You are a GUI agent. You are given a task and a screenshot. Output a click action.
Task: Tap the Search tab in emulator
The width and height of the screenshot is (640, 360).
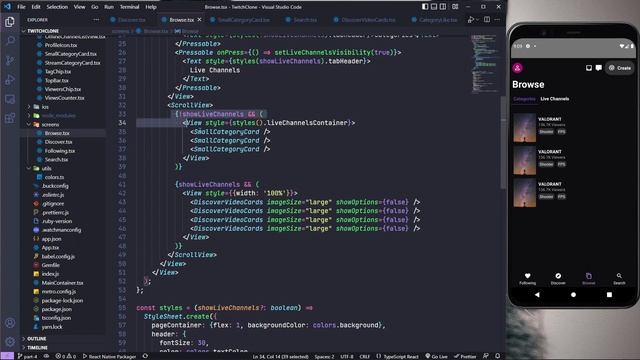coord(619,279)
